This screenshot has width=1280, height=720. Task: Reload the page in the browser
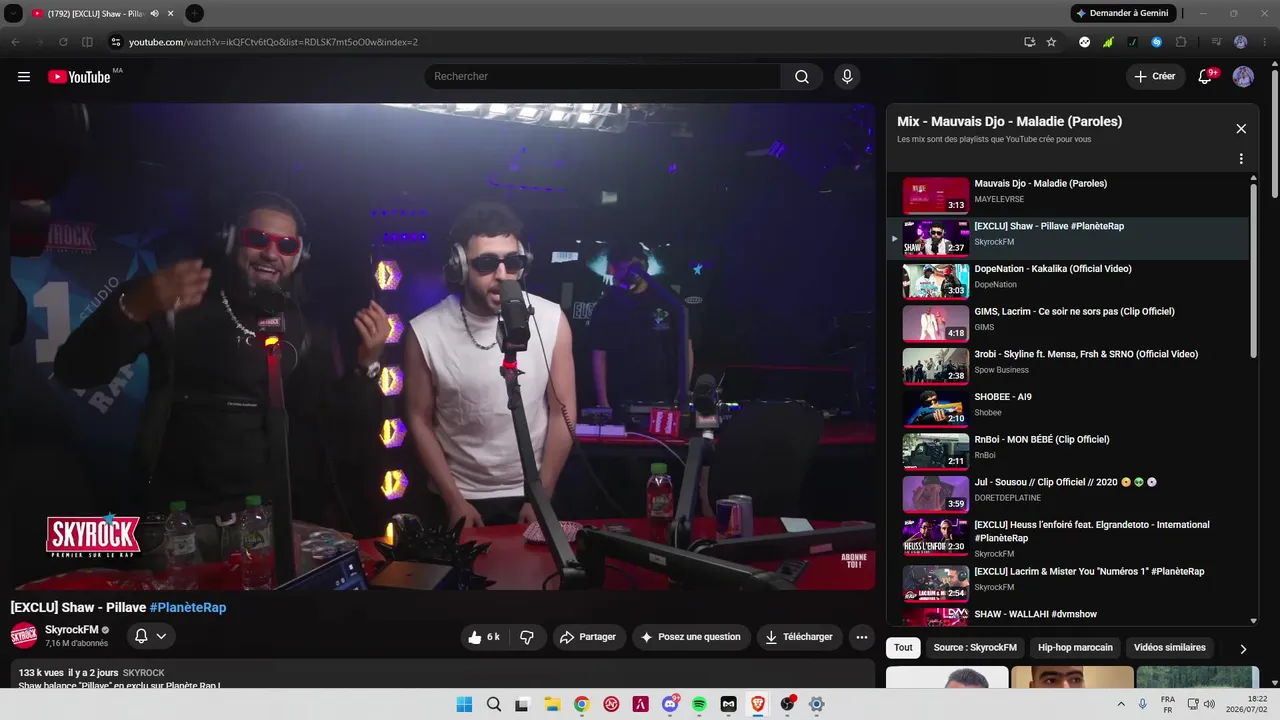point(63,42)
